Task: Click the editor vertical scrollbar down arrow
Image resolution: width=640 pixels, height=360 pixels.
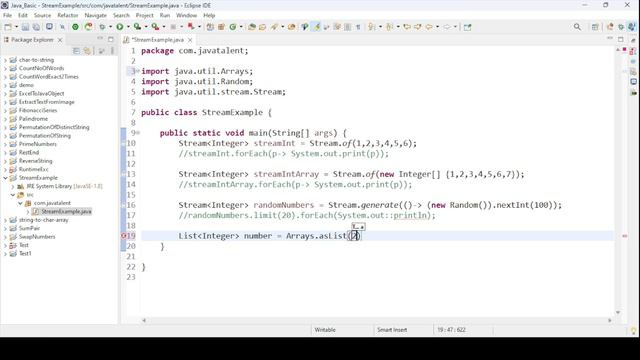Action: pyautogui.click(x=618, y=313)
